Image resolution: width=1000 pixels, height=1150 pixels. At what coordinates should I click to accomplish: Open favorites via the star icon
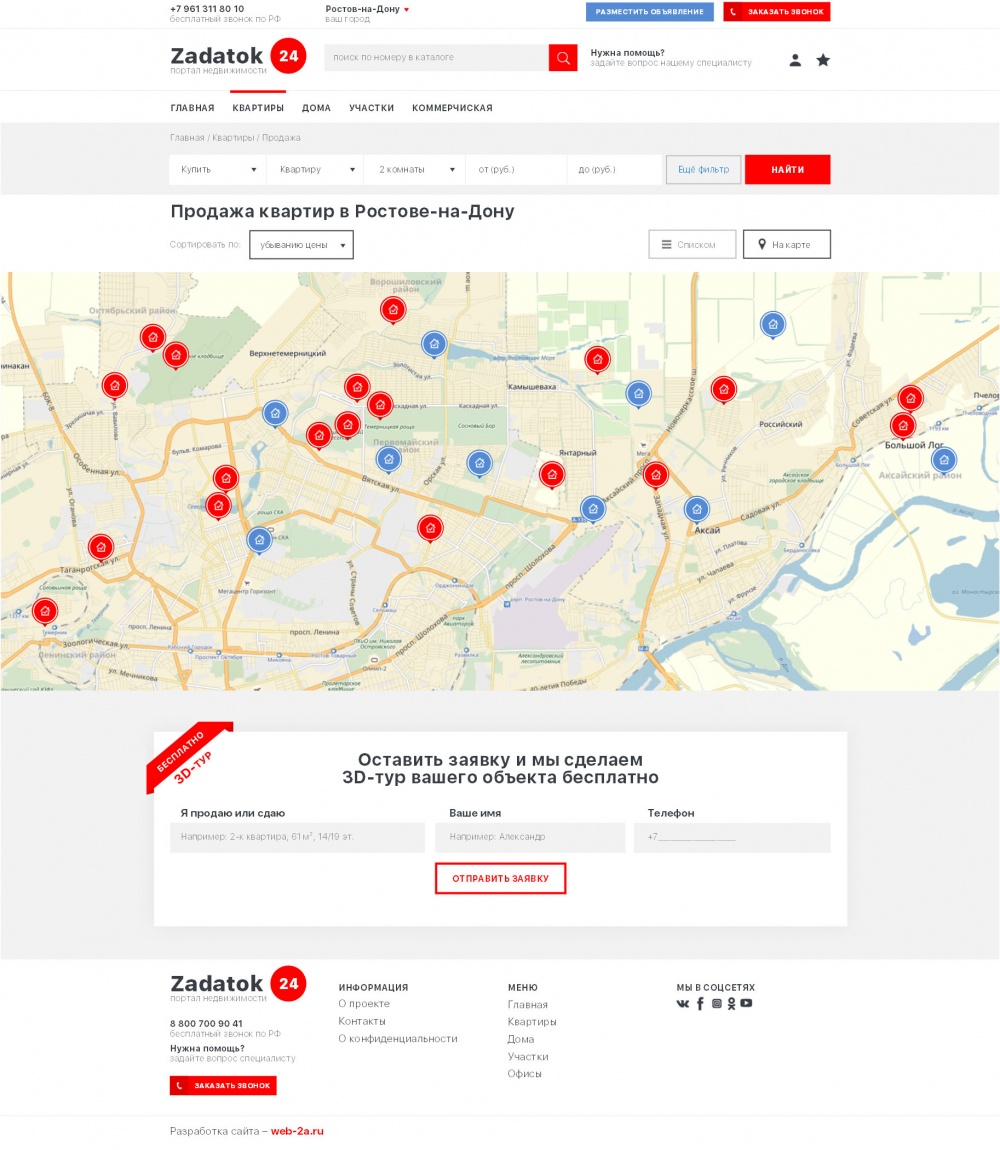(x=823, y=60)
